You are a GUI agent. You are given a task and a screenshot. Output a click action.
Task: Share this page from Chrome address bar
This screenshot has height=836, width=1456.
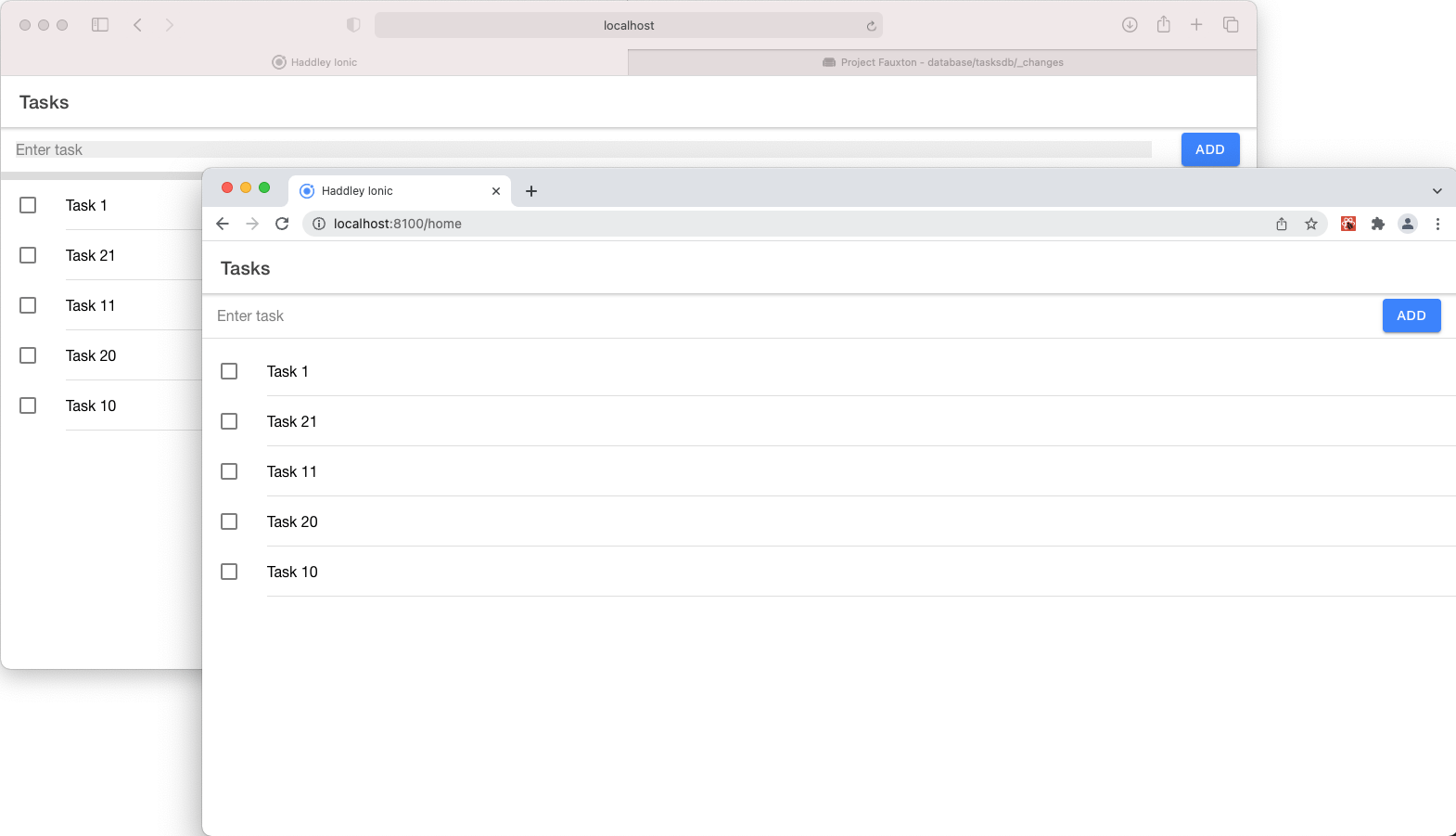click(x=1282, y=224)
